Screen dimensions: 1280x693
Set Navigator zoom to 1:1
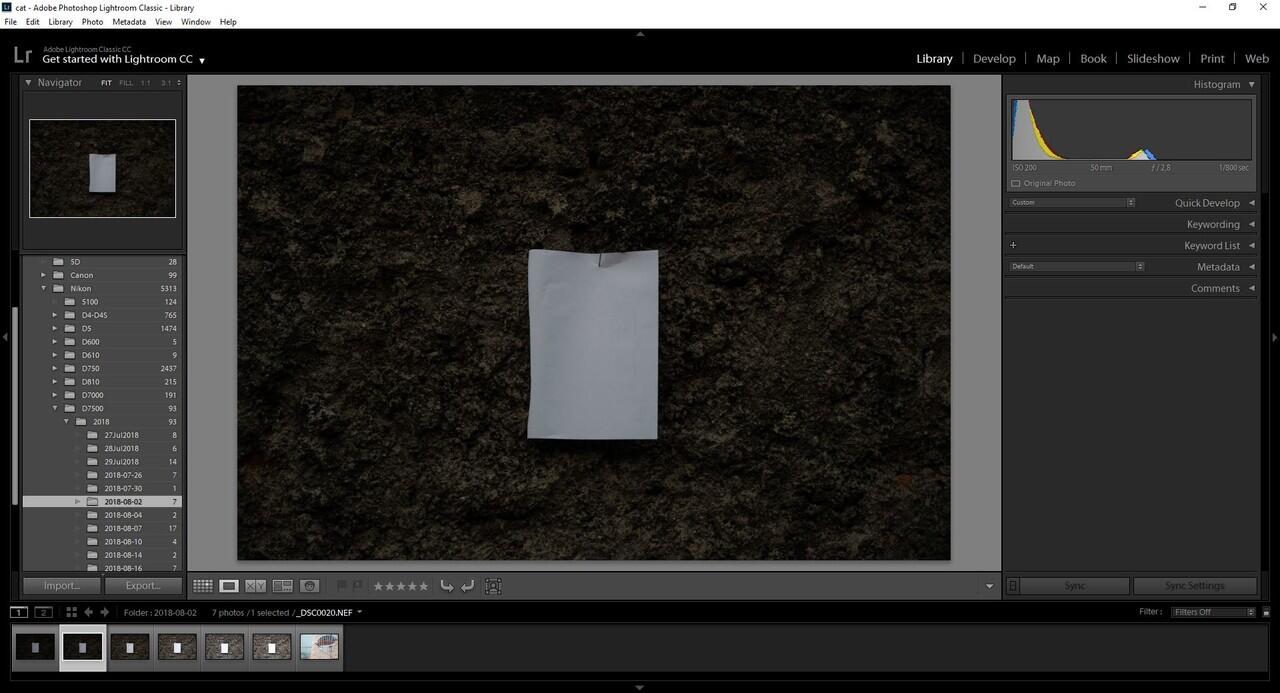tap(146, 83)
